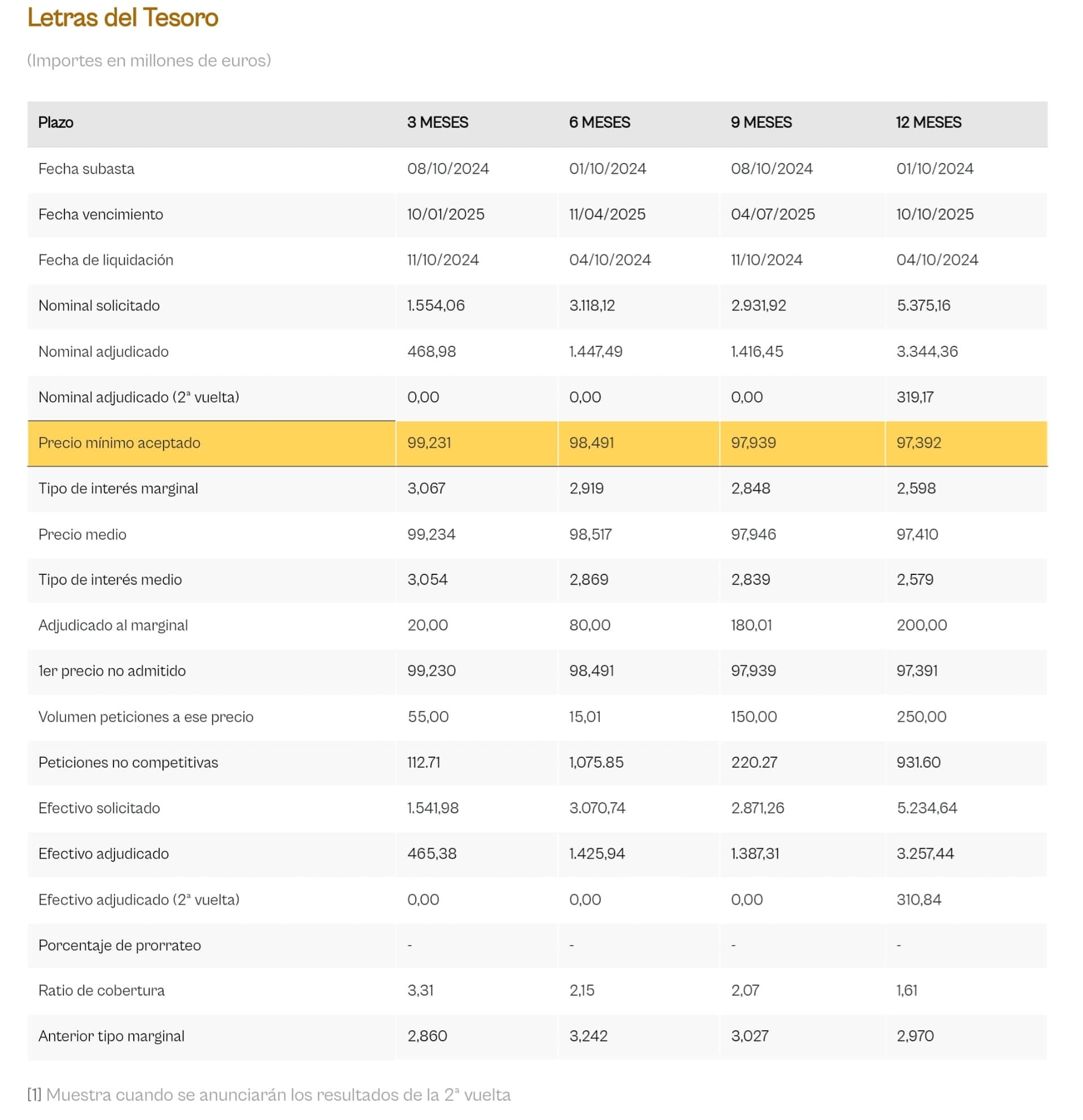The image size is (1083, 1120).
Task: Click the Anterior tipo marginal row label
Action: (x=111, y=1036)
